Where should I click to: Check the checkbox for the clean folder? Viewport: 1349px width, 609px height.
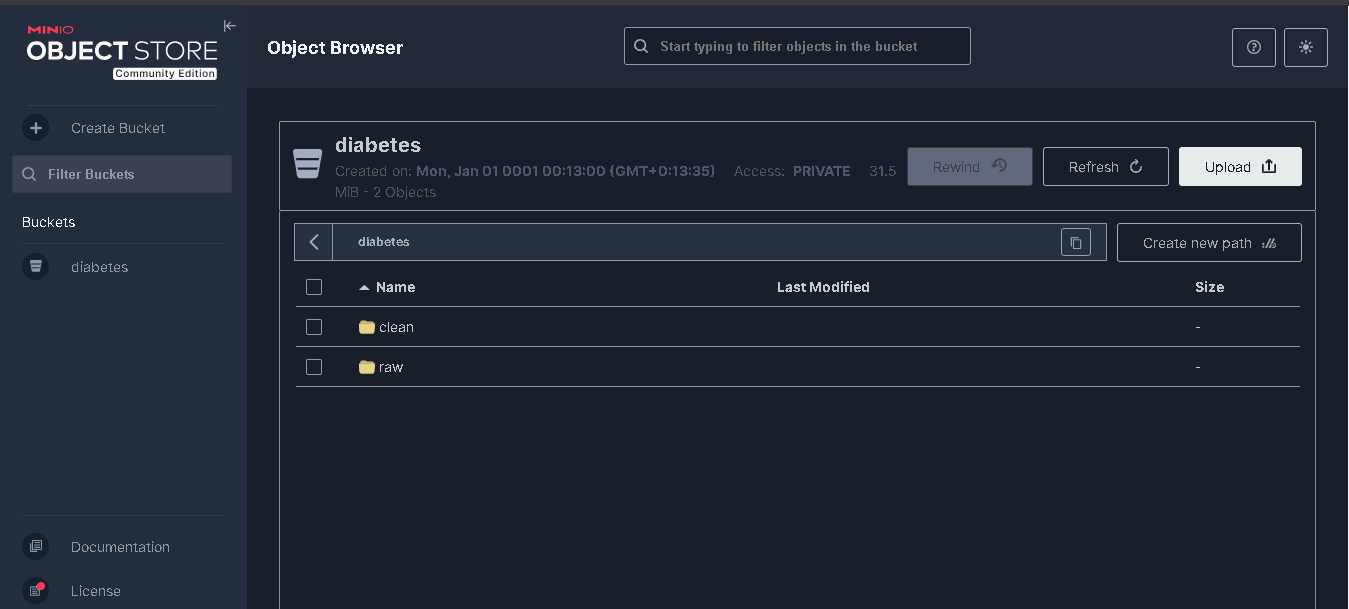314,327
